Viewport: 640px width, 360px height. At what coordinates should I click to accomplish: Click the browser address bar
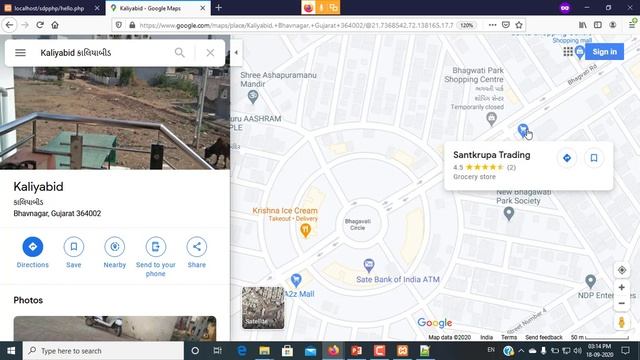(x=296, y=25)
